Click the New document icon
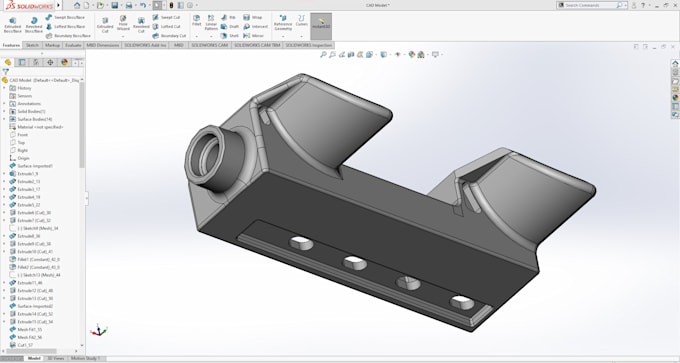680x363 pixels. (86, 5)
